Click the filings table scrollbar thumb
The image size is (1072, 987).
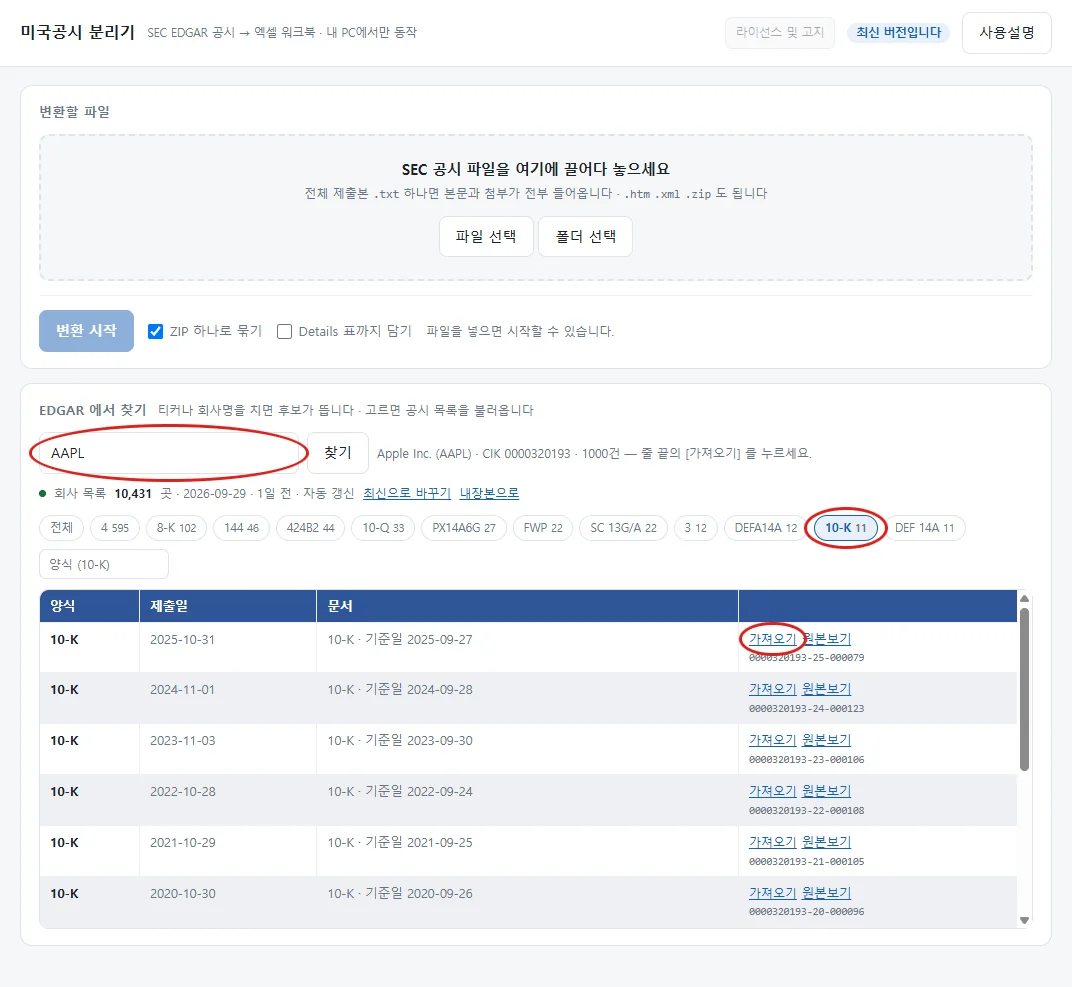1024,689
